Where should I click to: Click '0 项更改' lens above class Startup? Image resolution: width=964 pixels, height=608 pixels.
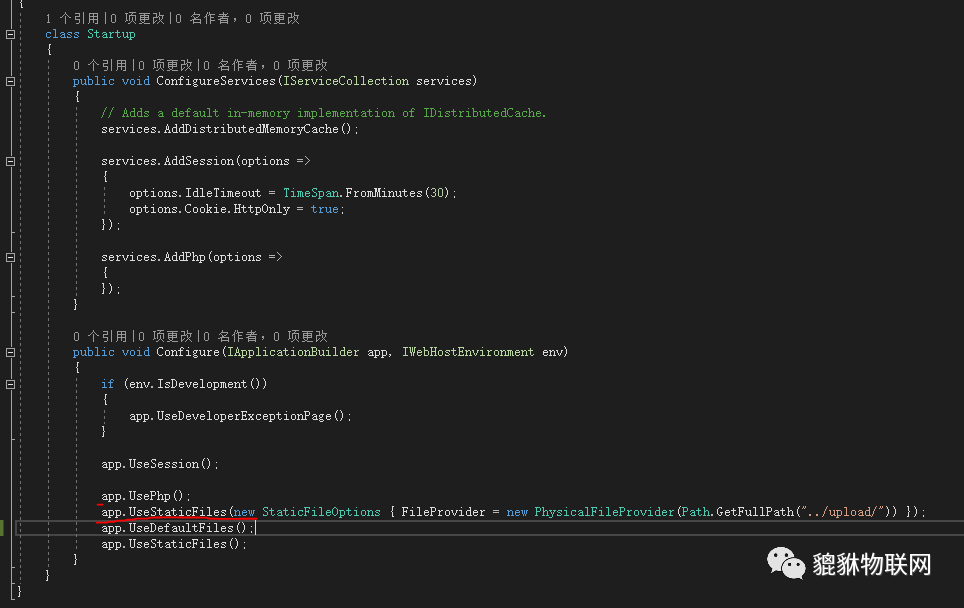point(138,18)
